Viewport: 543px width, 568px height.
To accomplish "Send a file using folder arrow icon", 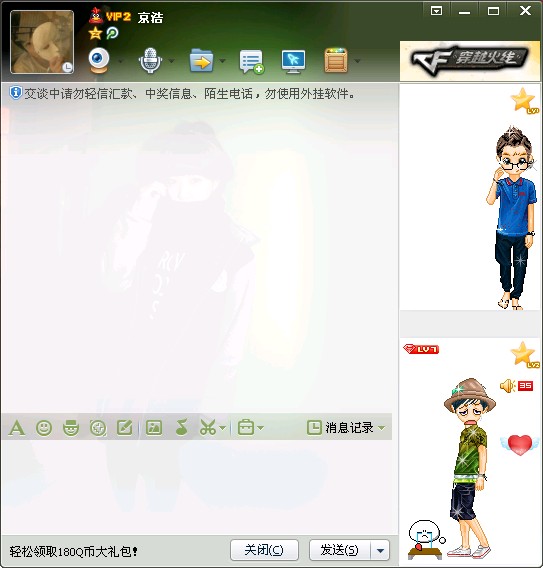I will click(201, 60).
